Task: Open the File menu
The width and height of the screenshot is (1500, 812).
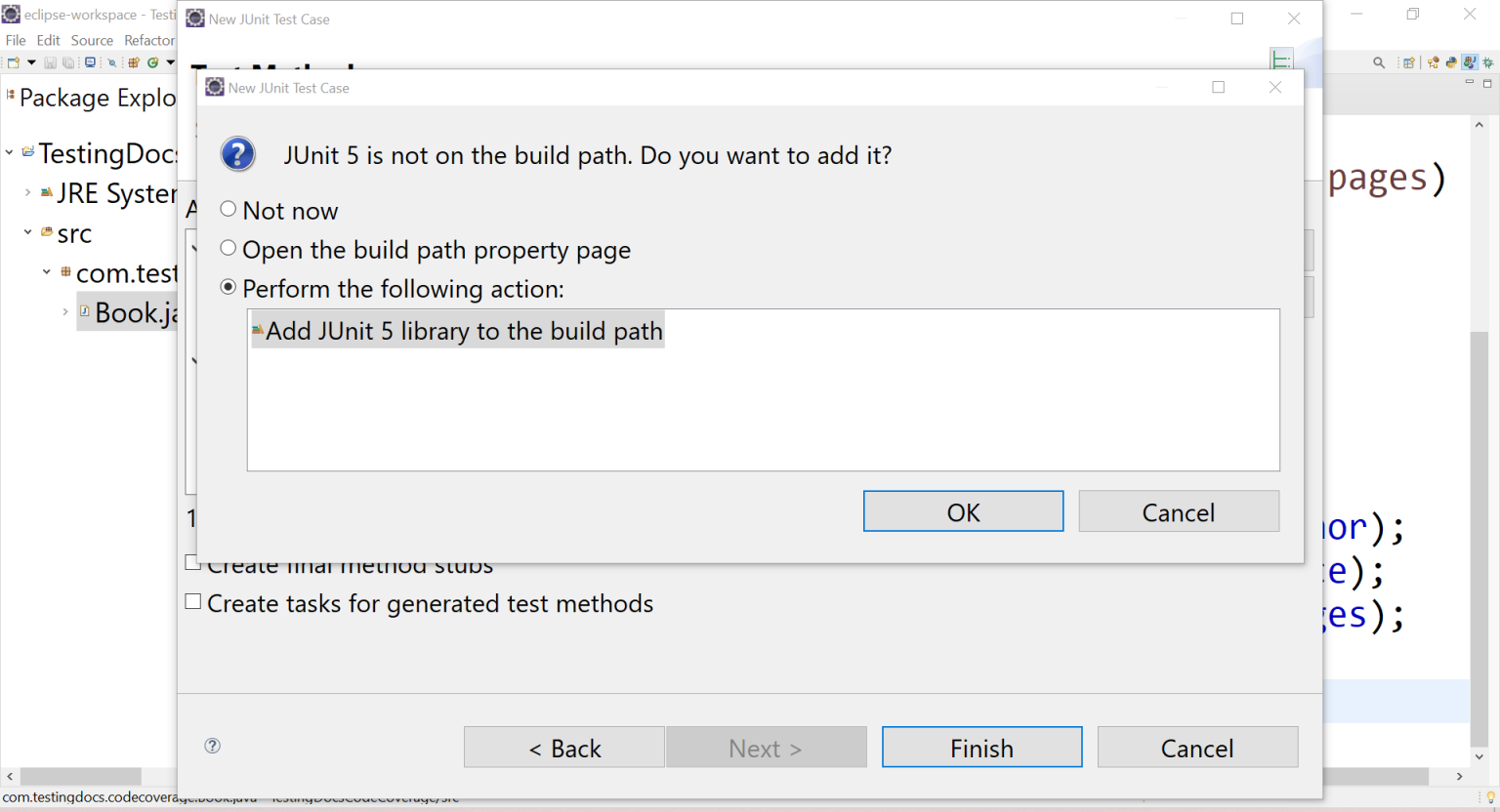Action: [x=16, y=40]
